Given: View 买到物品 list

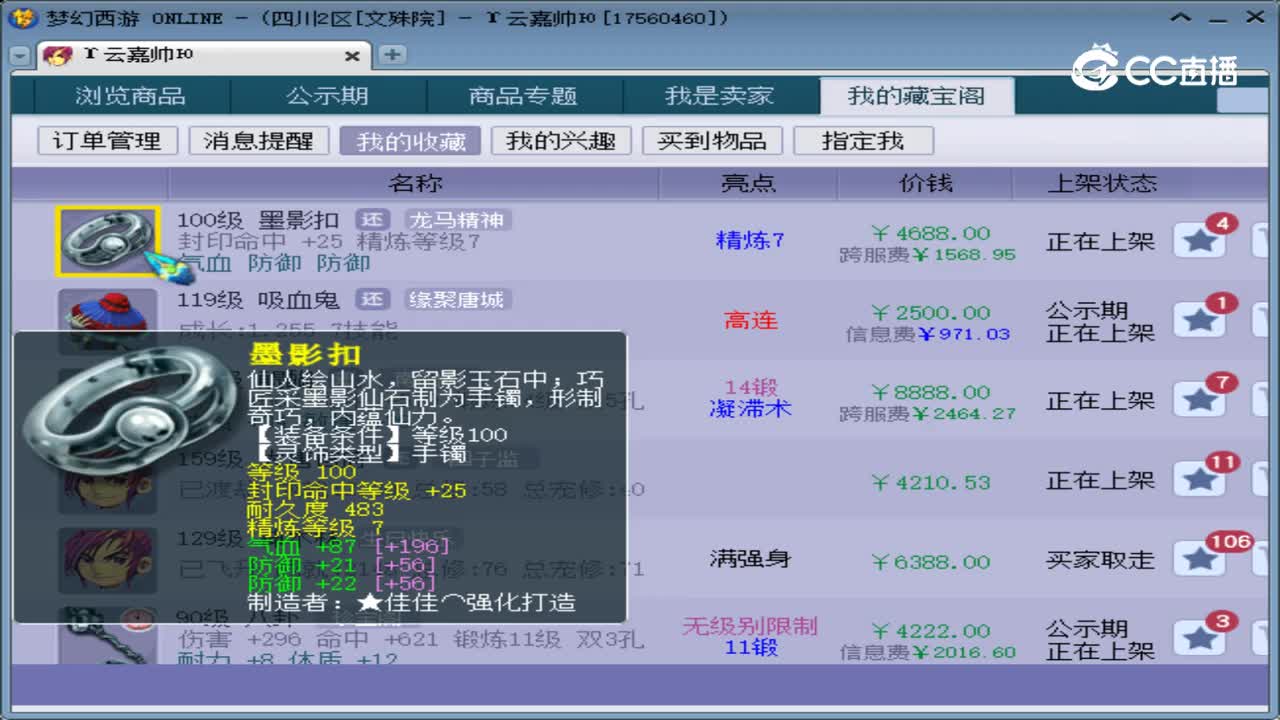Looking at the screenshot, I should pos(712,141).
